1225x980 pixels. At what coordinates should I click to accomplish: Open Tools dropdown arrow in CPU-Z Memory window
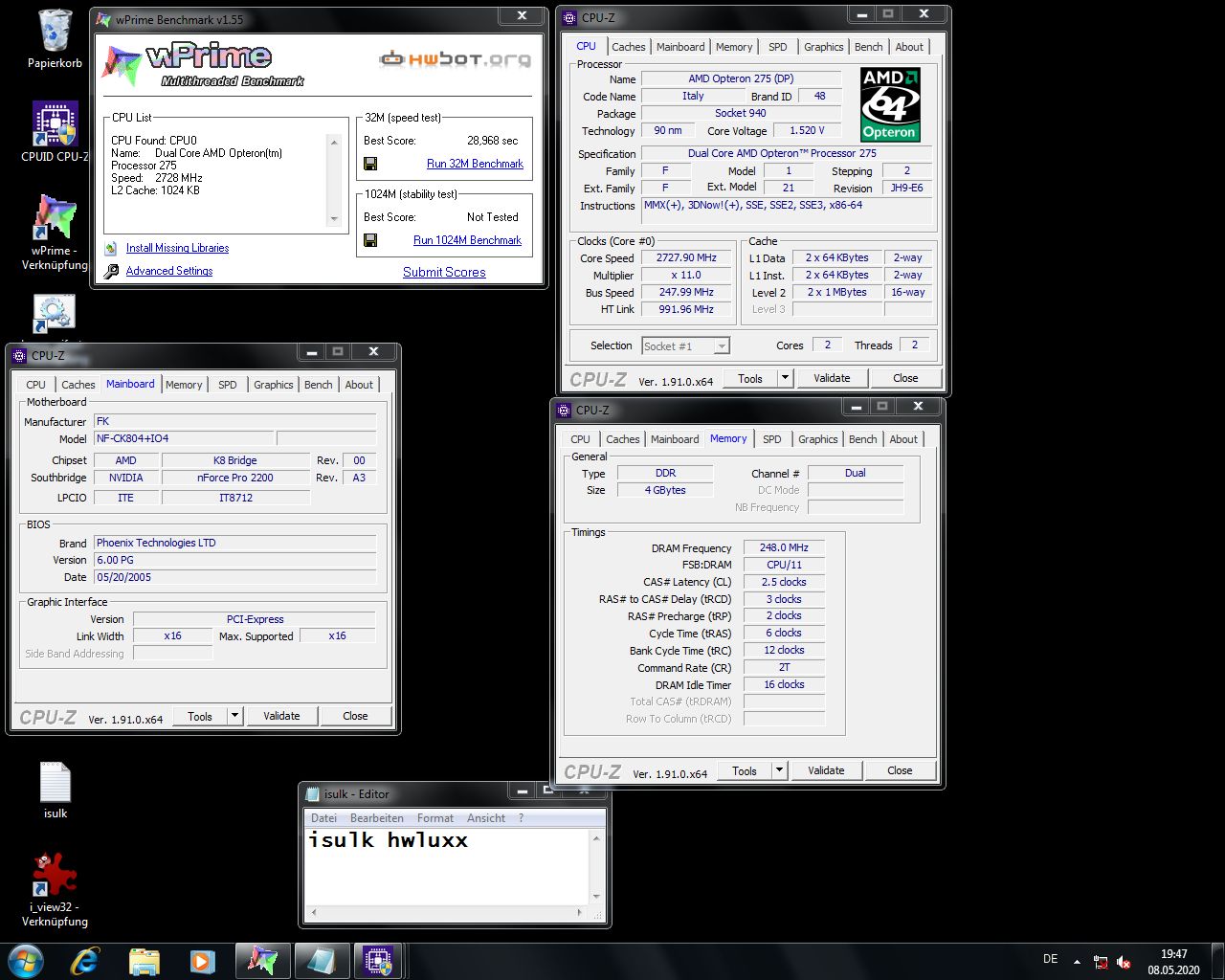(779, 770)
